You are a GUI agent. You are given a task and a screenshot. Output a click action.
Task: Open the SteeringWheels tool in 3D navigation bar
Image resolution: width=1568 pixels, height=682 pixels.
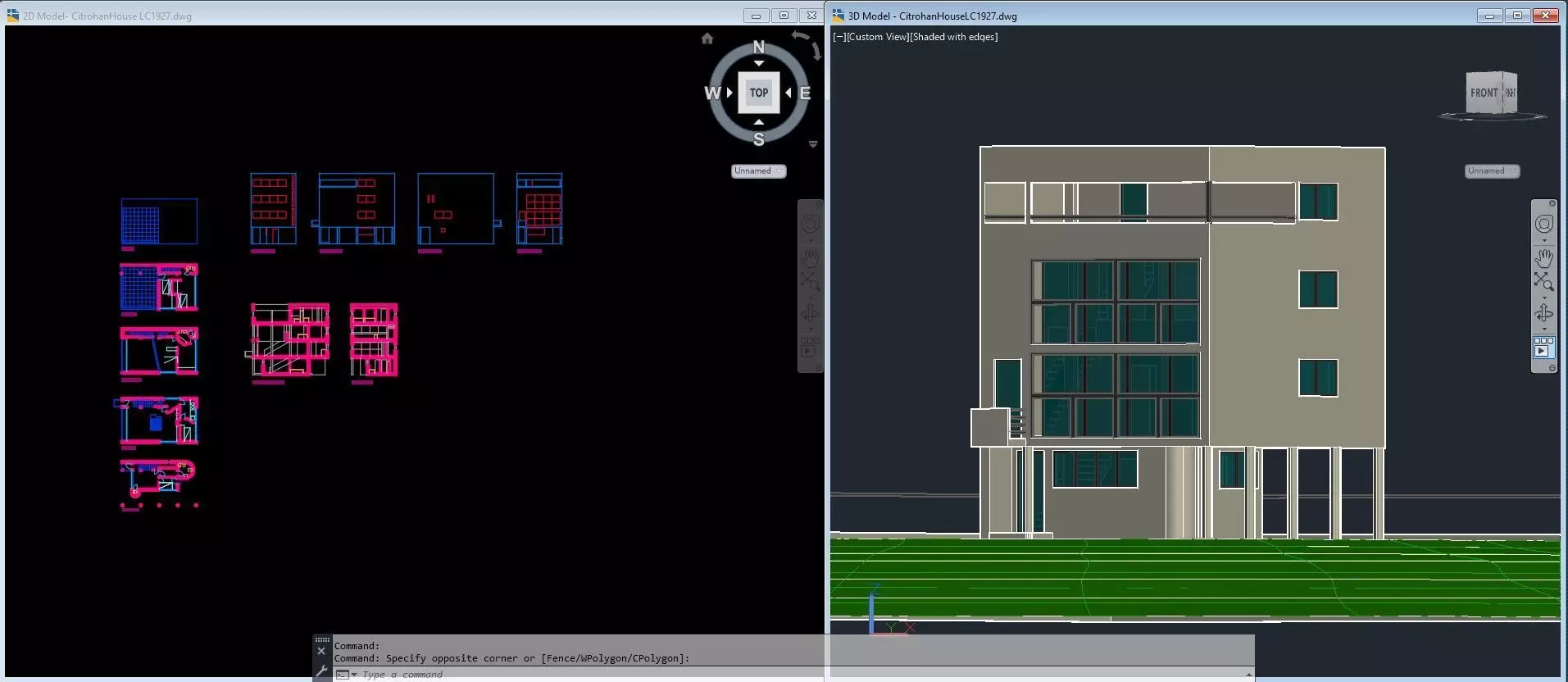click(1543, 224)
